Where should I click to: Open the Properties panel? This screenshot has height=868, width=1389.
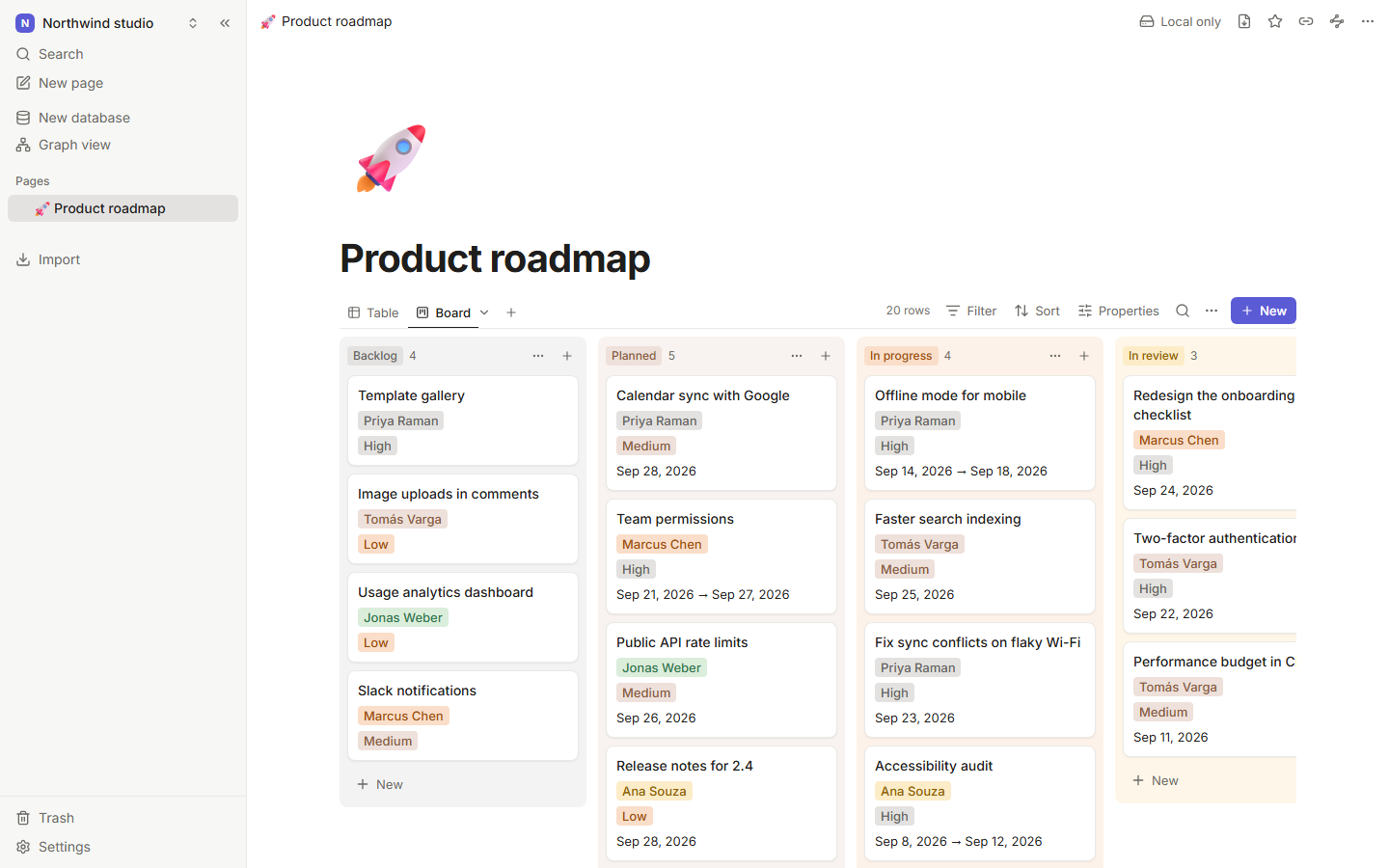pyautogui.click(x=1119, y=311)
